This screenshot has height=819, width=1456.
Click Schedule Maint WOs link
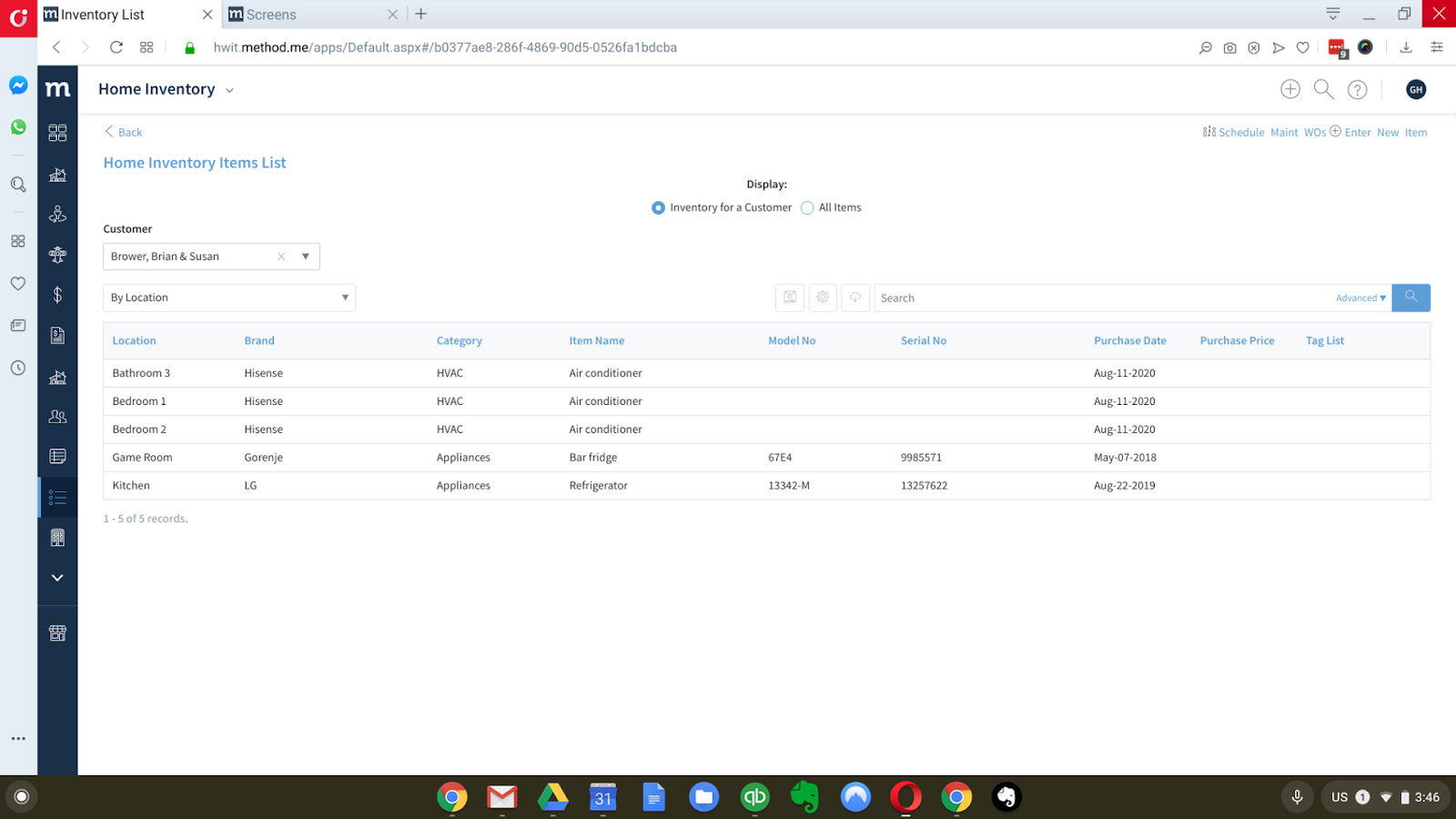[1264, 132]
